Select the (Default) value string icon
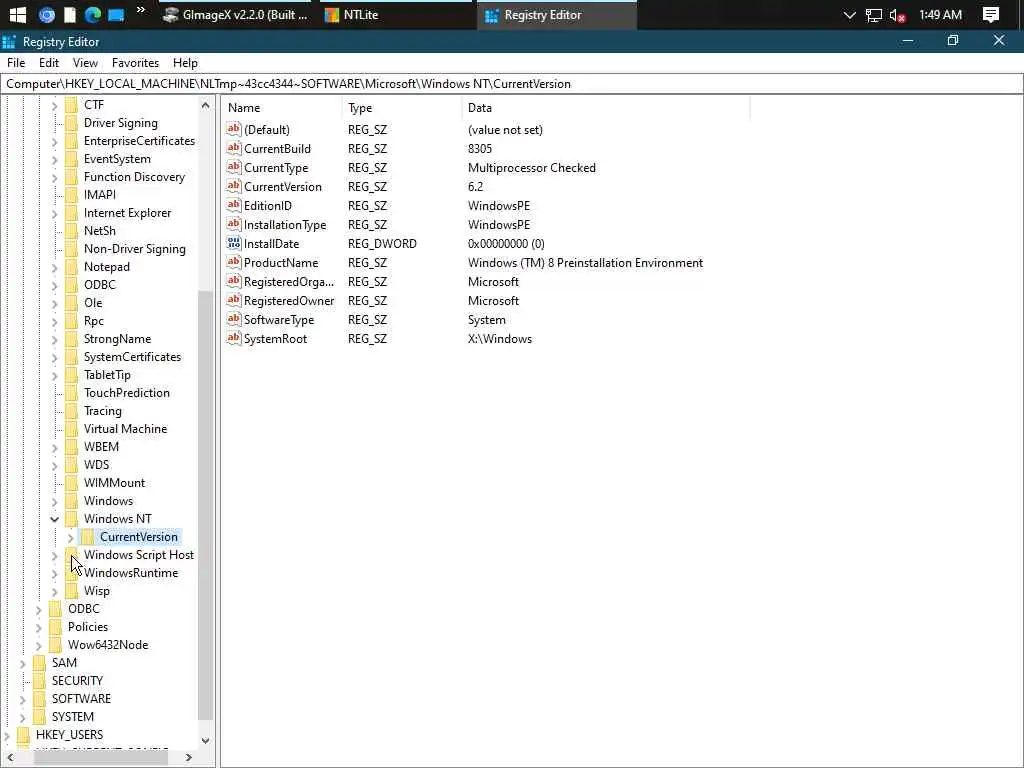The width and height of the screenshot is (1024, 768). point(233,129)
